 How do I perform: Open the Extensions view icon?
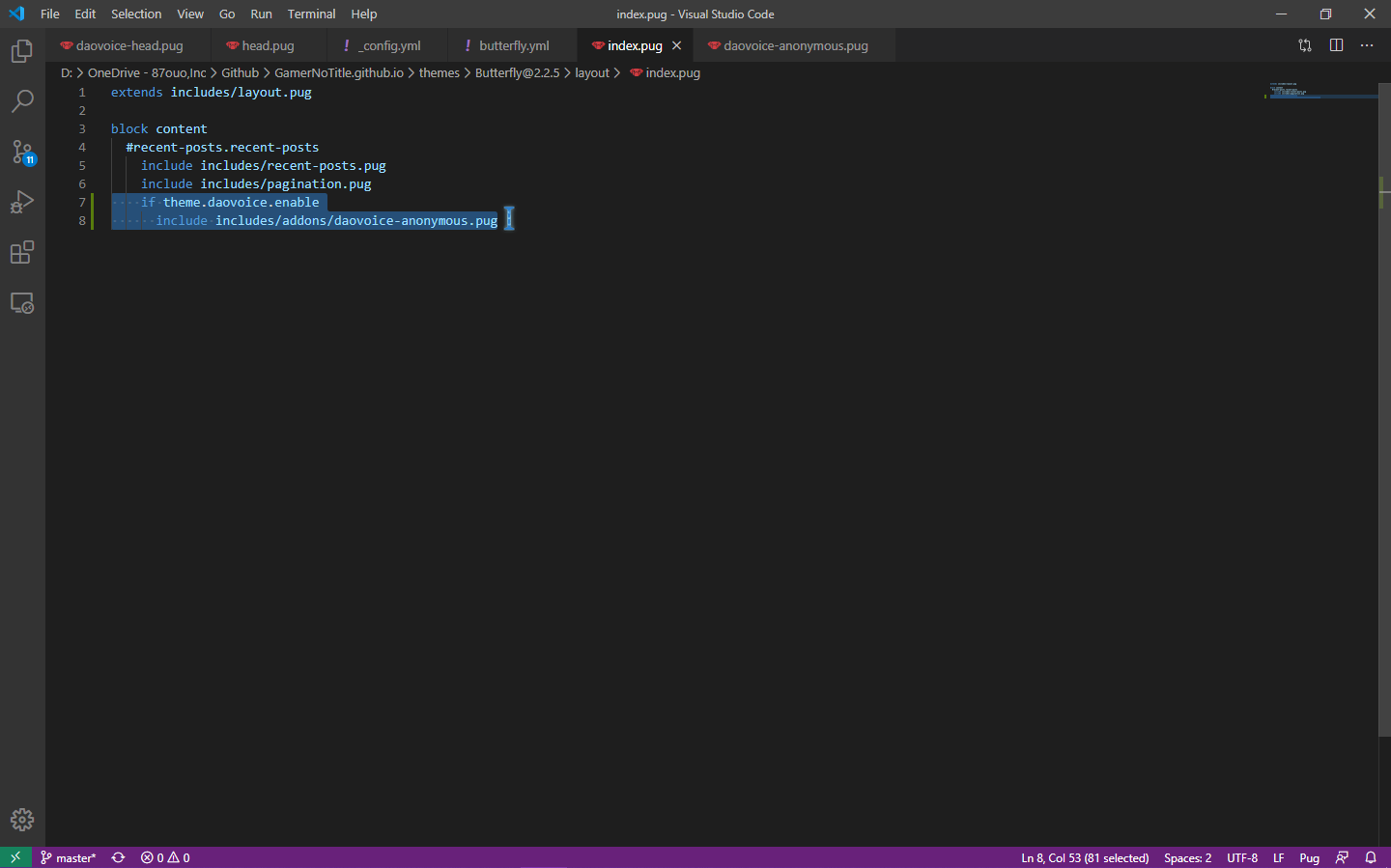tap(21, 253)
